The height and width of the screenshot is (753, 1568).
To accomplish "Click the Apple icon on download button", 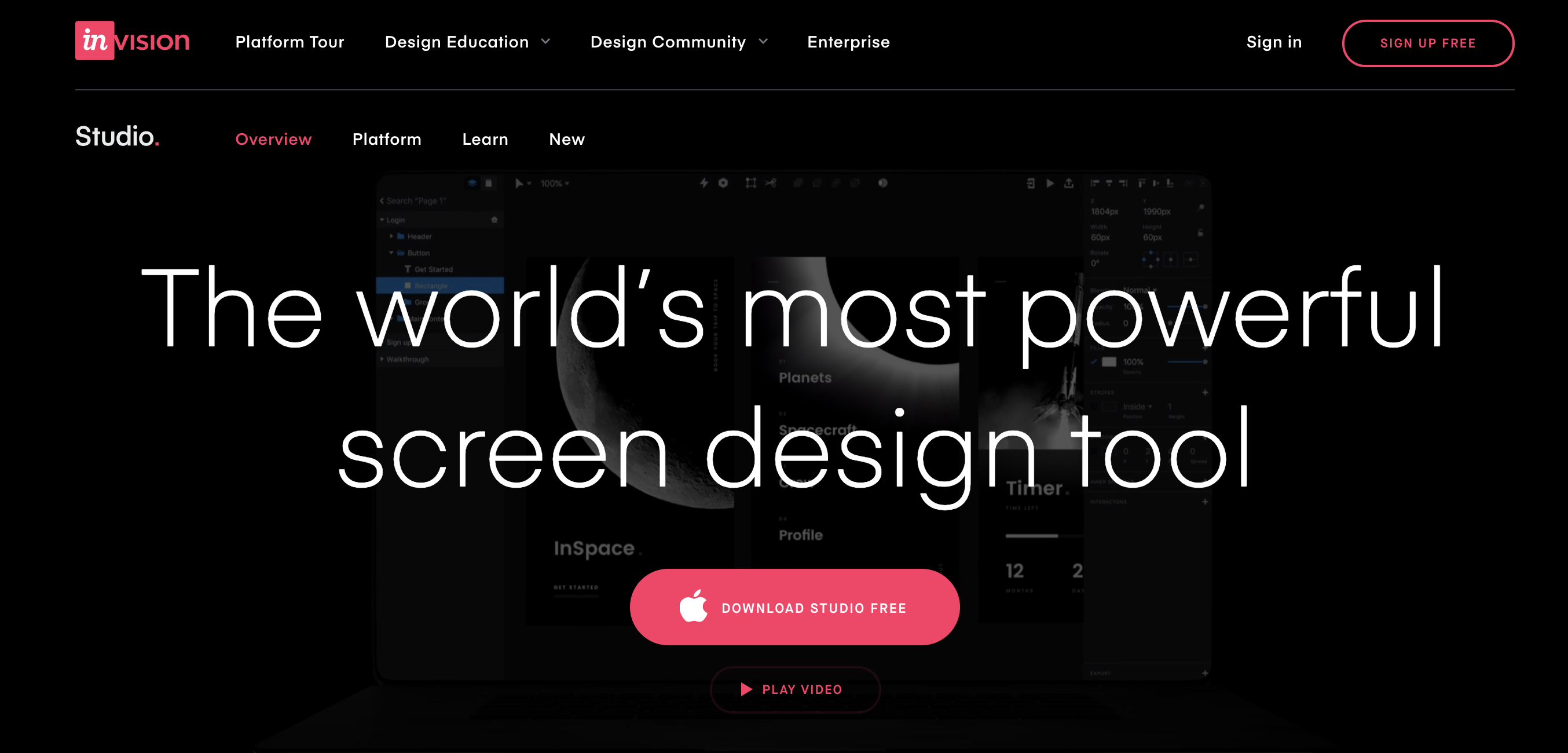I will coord(693,606).
